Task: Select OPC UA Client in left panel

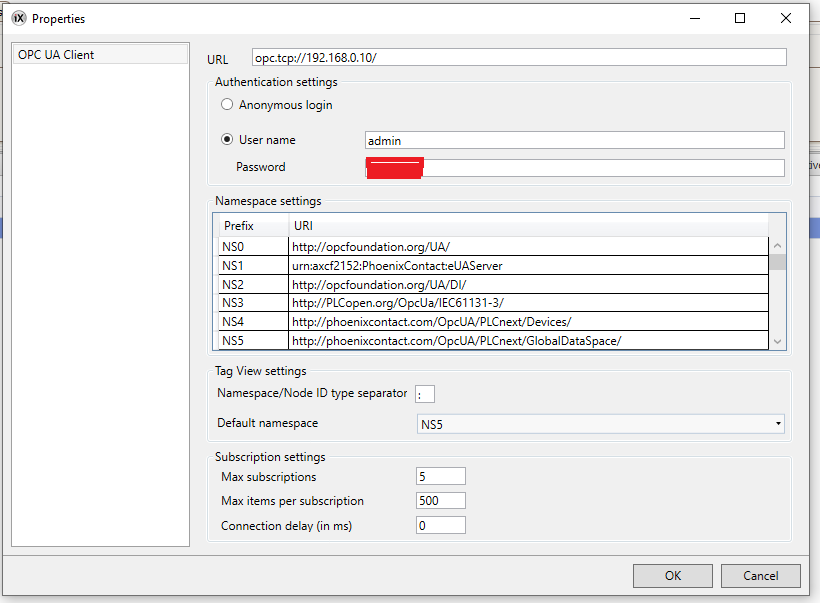Action: pyautogui.click(x=99, y=55)
